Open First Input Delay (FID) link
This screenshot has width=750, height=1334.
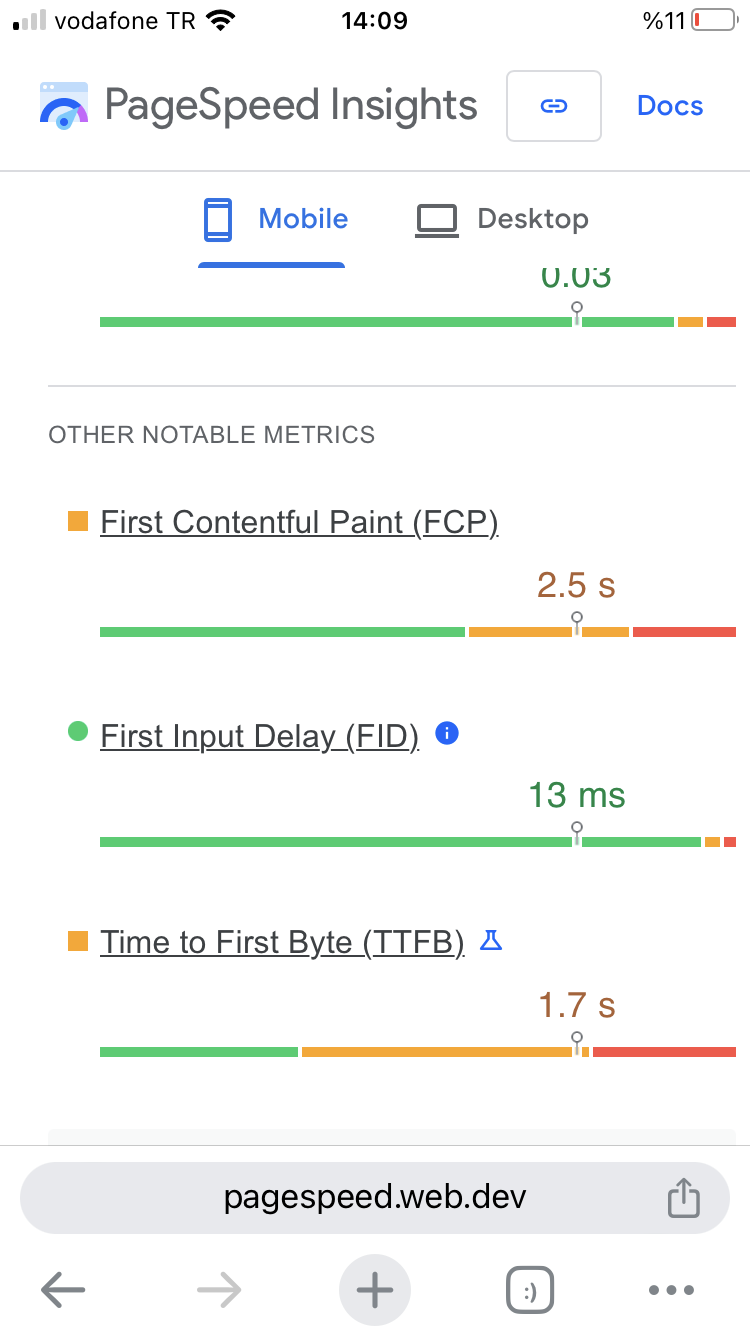pos(260,736)
